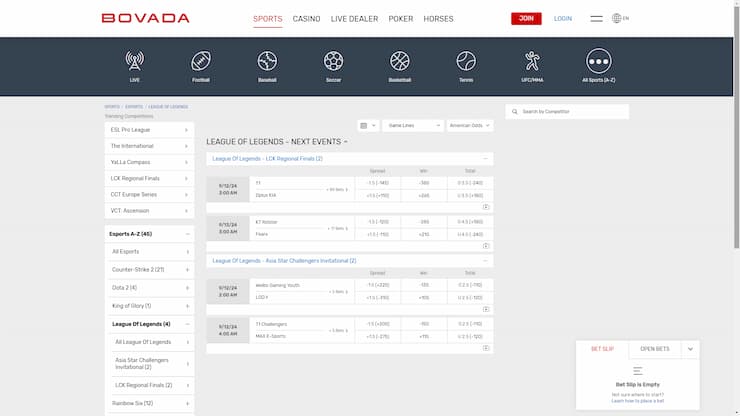Go to the Horses tab
The image size is (740, 416).
(x=438, y=19)
